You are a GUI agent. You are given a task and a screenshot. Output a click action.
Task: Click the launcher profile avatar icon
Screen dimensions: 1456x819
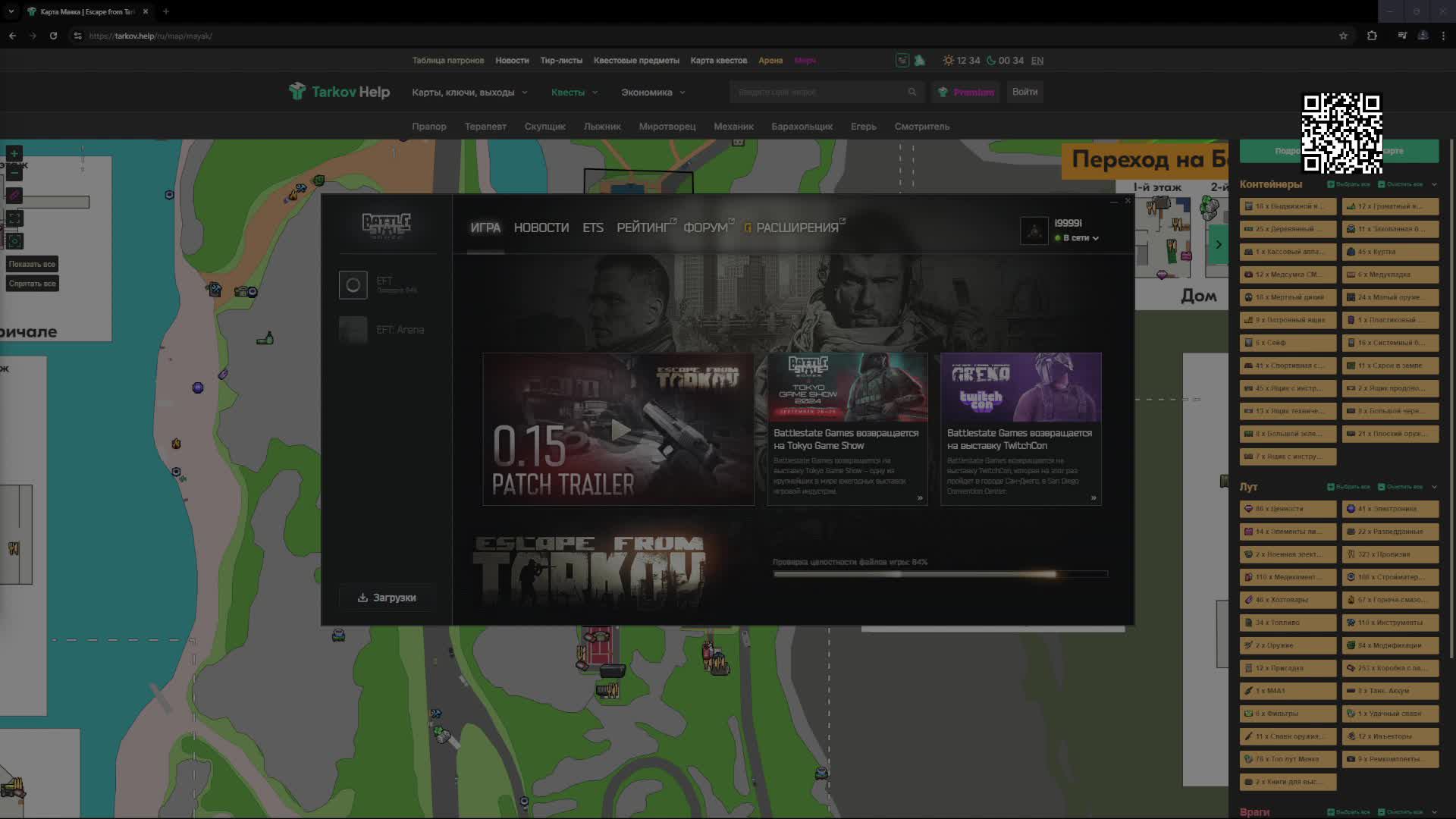(1034, 231)
